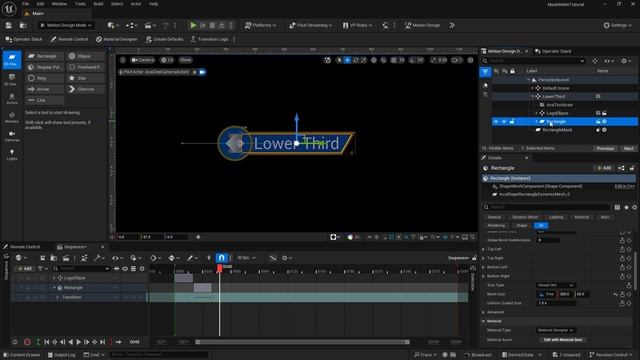Expand the LogoEllipse track in sequencer

(x=54, y=278)
